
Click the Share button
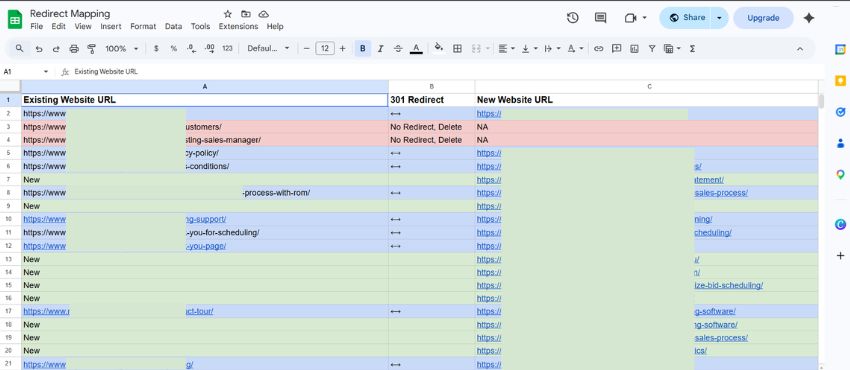tap(686, 18)
